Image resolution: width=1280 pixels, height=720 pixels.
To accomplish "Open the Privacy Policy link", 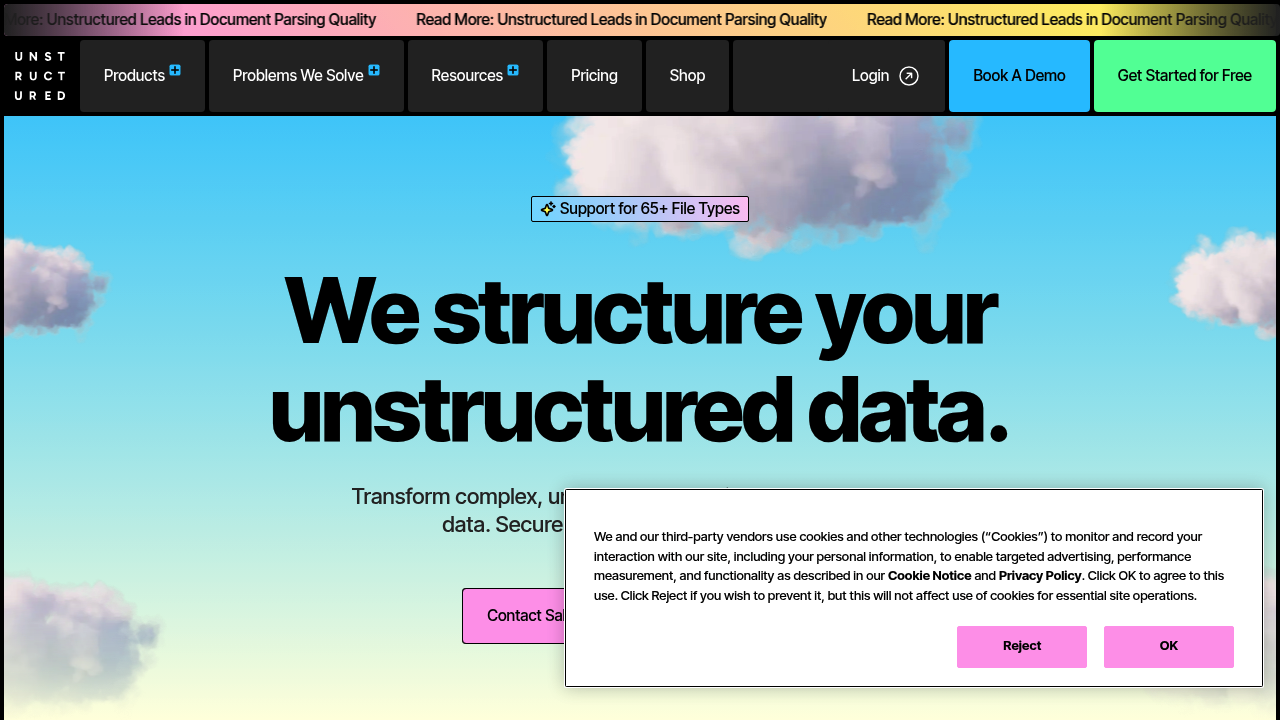I will 1040,576.
